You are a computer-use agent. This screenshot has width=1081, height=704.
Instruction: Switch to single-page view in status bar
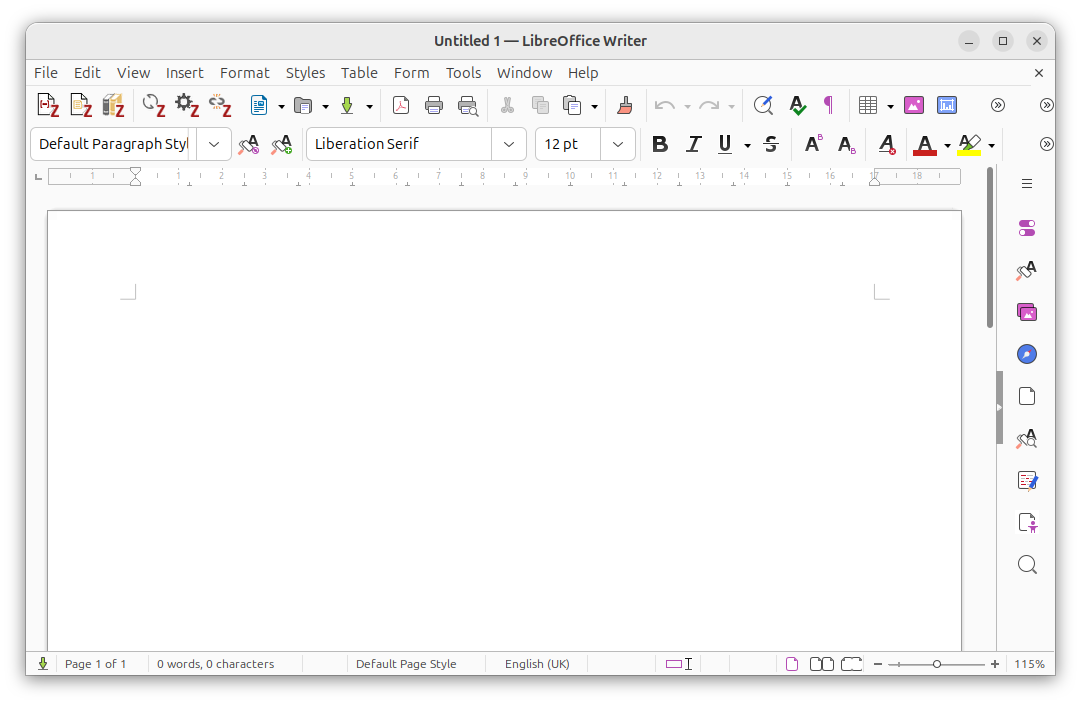tap(792, 664)
